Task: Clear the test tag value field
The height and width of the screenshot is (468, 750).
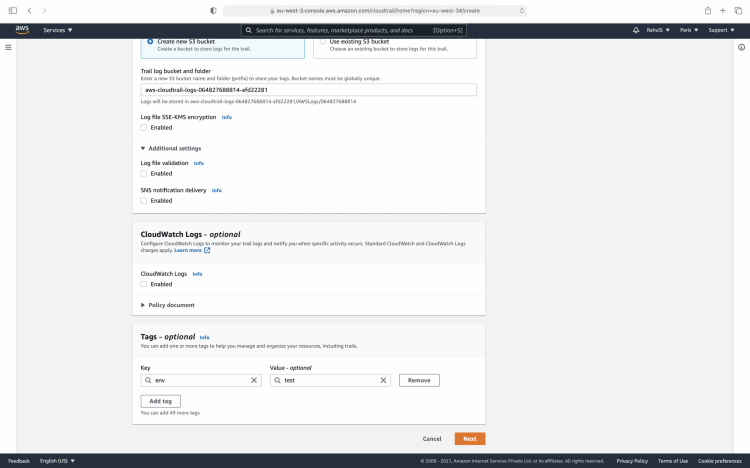Action: point(384,380)
